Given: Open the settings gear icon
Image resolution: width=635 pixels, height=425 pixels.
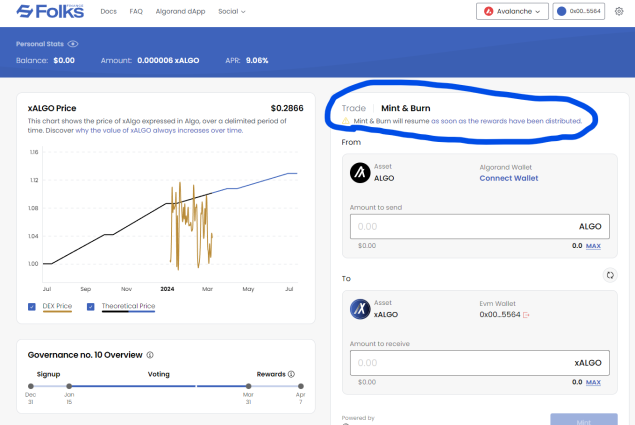Looking at the screenshot, I should tap(619, 11).
